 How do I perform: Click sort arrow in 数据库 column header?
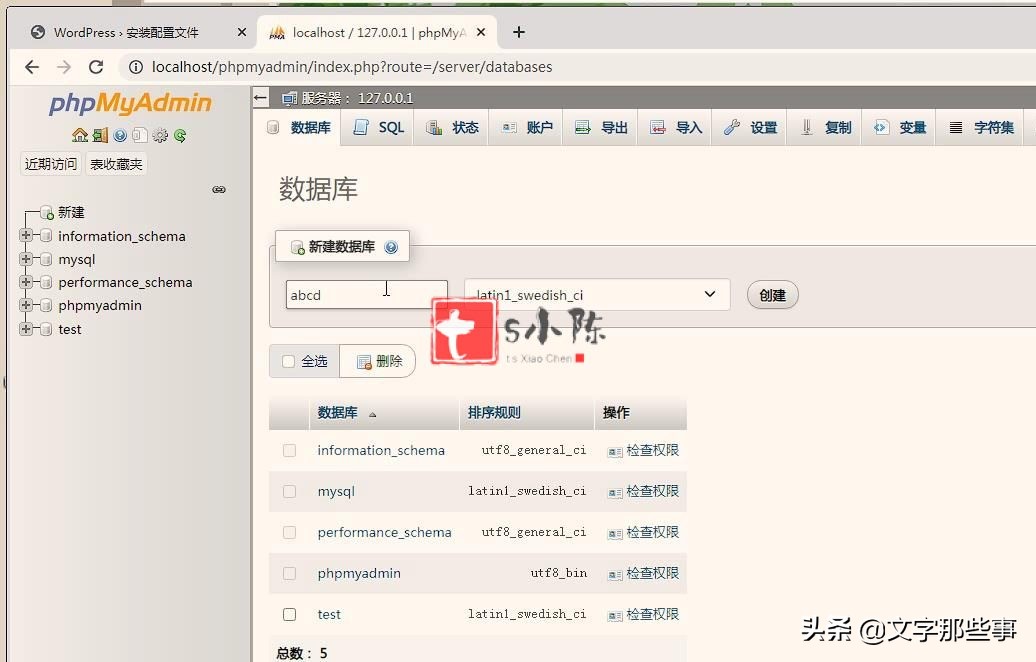[373, 414]
